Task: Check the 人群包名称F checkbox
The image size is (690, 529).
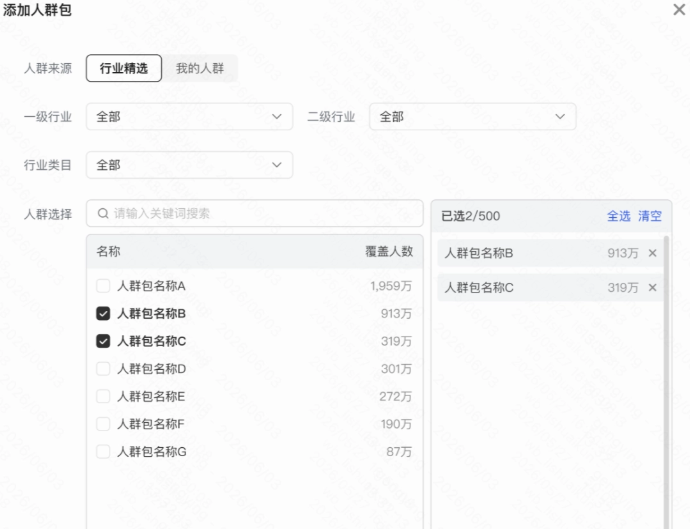Action: [x=103, y=424]
